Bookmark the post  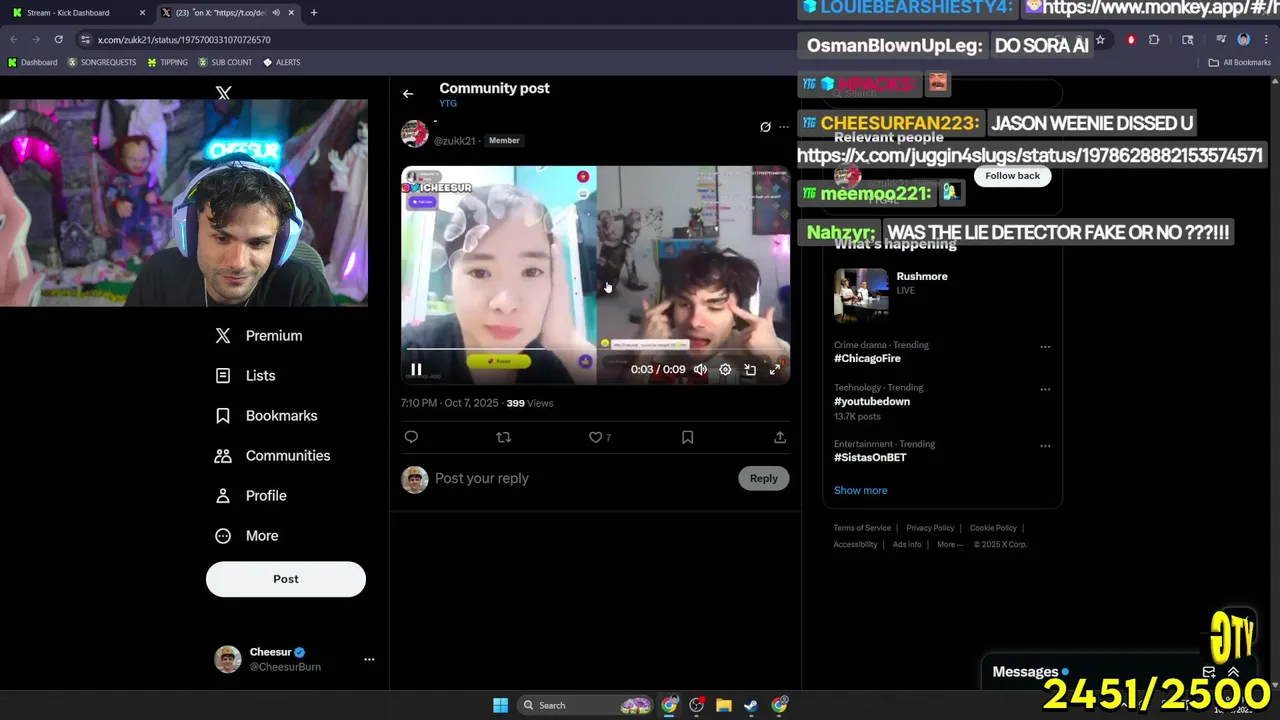pos(687,437)
